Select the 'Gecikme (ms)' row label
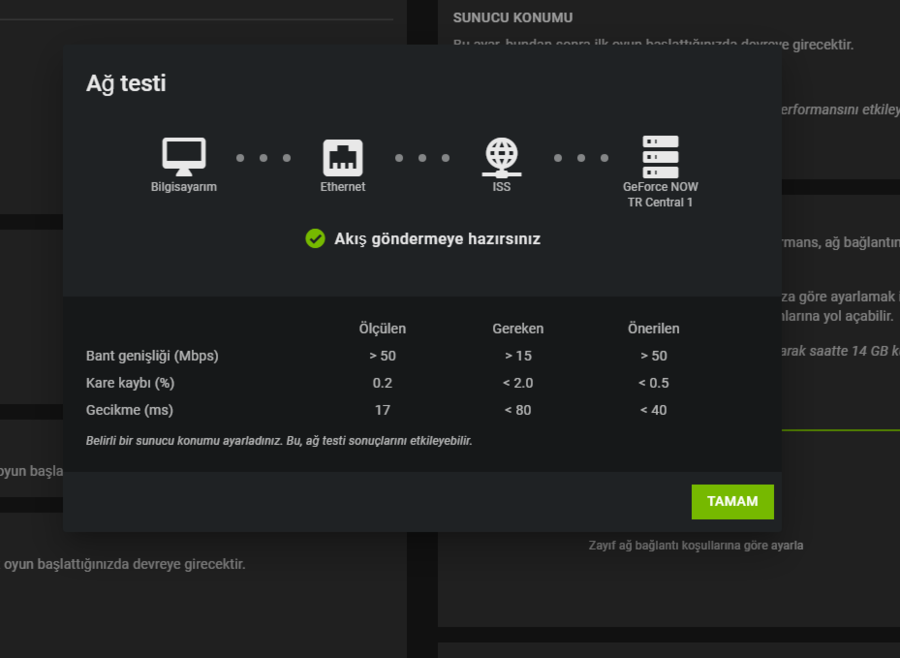Screen dimensions: 900x658 tap(130, 410)
